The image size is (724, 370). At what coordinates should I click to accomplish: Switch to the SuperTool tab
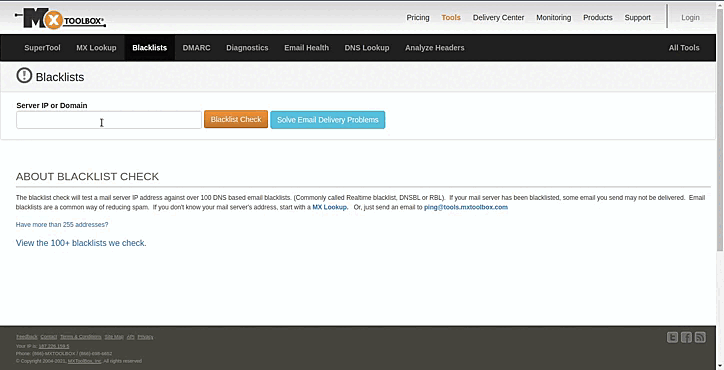tap(42, 48)
